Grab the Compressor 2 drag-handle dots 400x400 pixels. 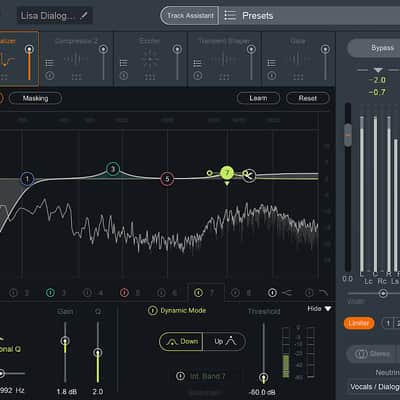[77, 77]
